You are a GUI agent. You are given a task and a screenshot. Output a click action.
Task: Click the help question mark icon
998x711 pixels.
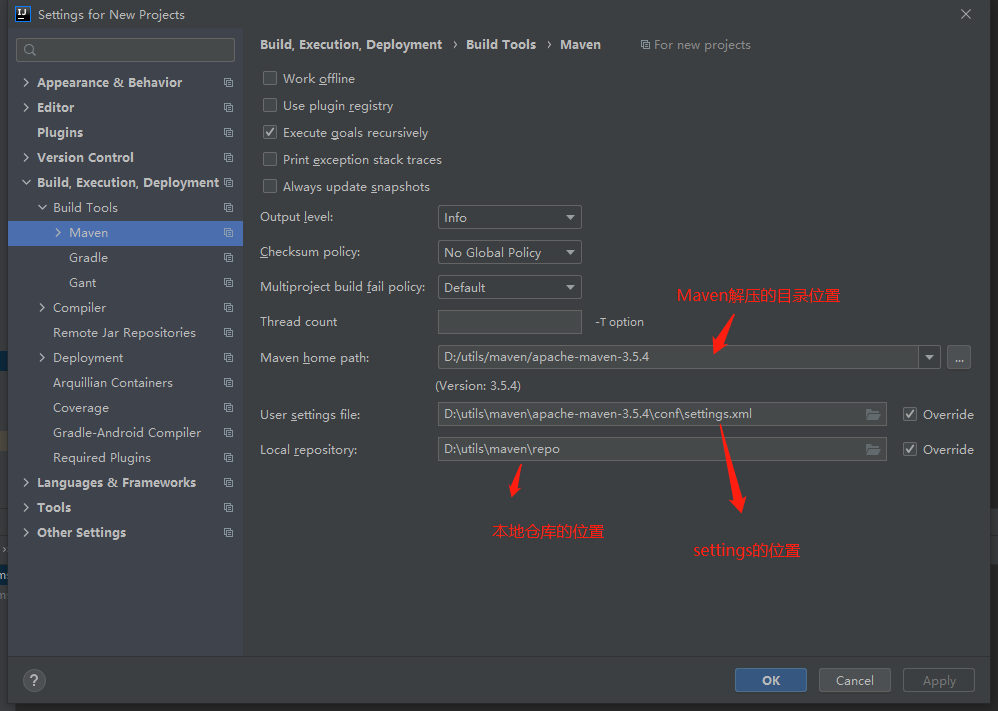click(34, 680)
